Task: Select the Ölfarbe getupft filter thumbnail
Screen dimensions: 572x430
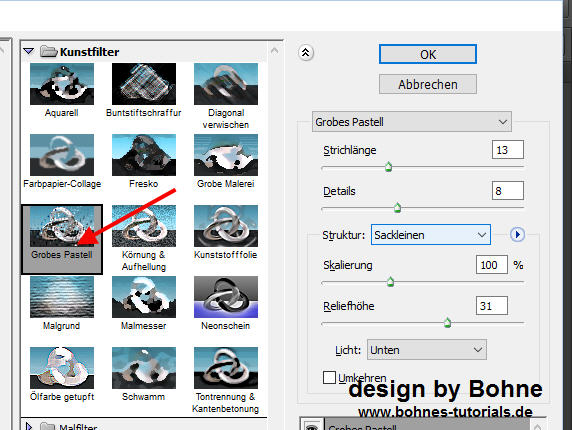Action: [62, 368]
